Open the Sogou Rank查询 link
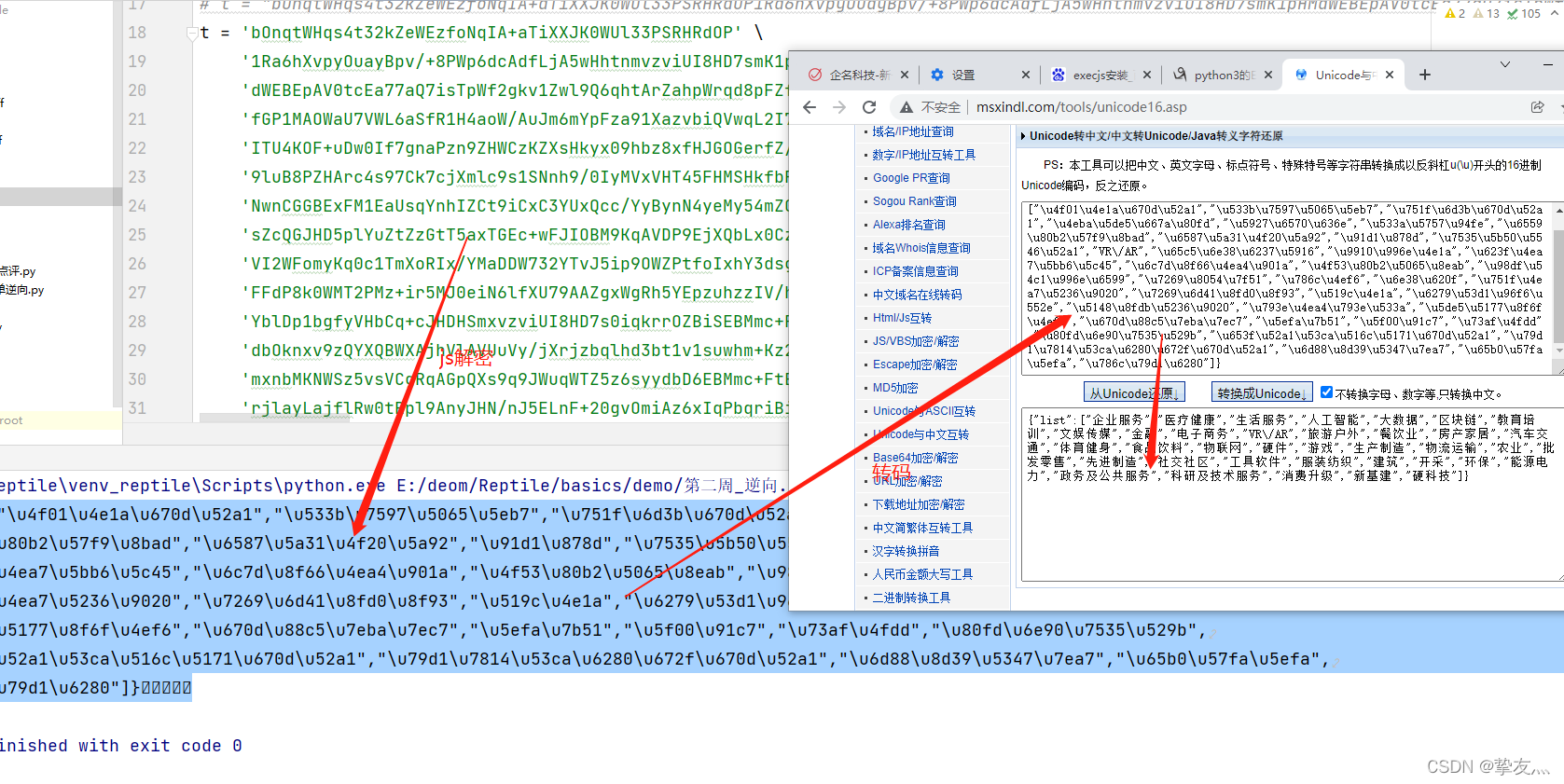Viewport: 1564px width, 784px height. 914,201
